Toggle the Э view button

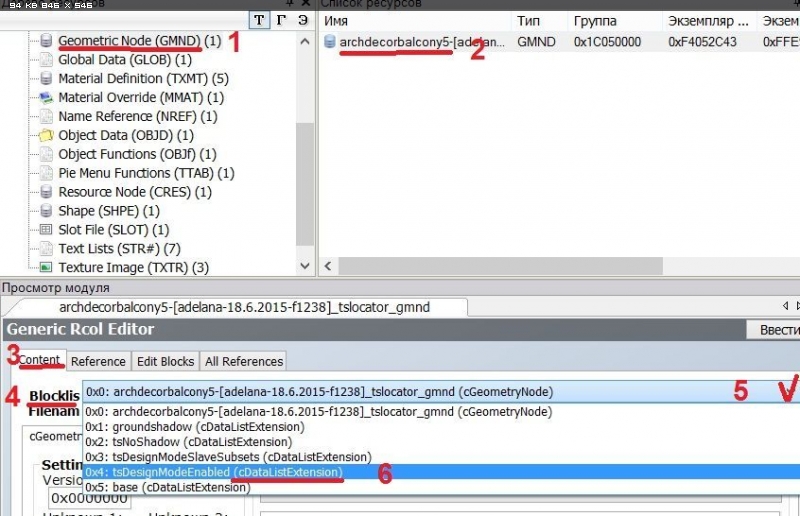pyautogui.click(x=302, y=21)
